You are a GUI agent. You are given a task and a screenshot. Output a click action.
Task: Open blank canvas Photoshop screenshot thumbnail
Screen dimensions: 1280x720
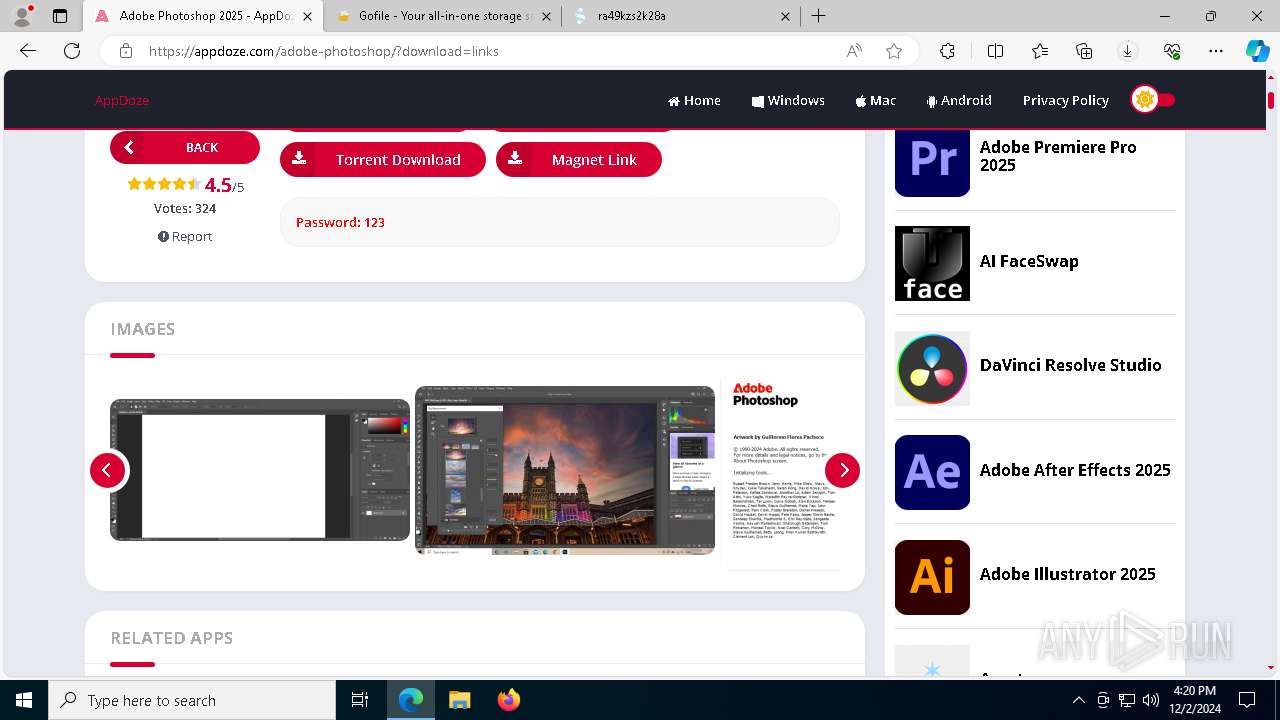[x=260, y=470]
